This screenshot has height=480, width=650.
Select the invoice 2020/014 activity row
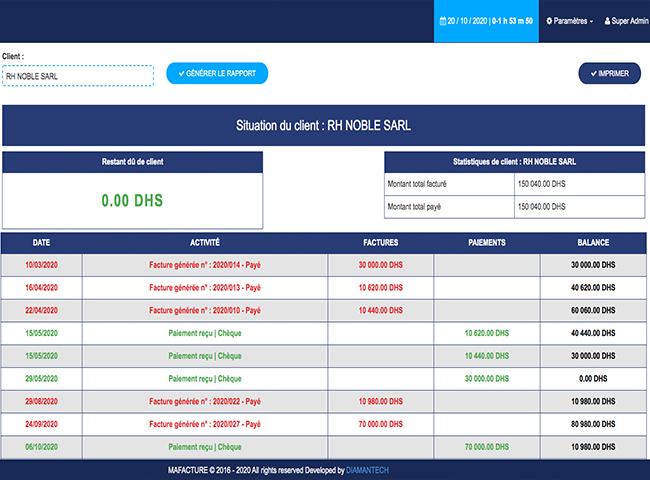tap(205, 264)
